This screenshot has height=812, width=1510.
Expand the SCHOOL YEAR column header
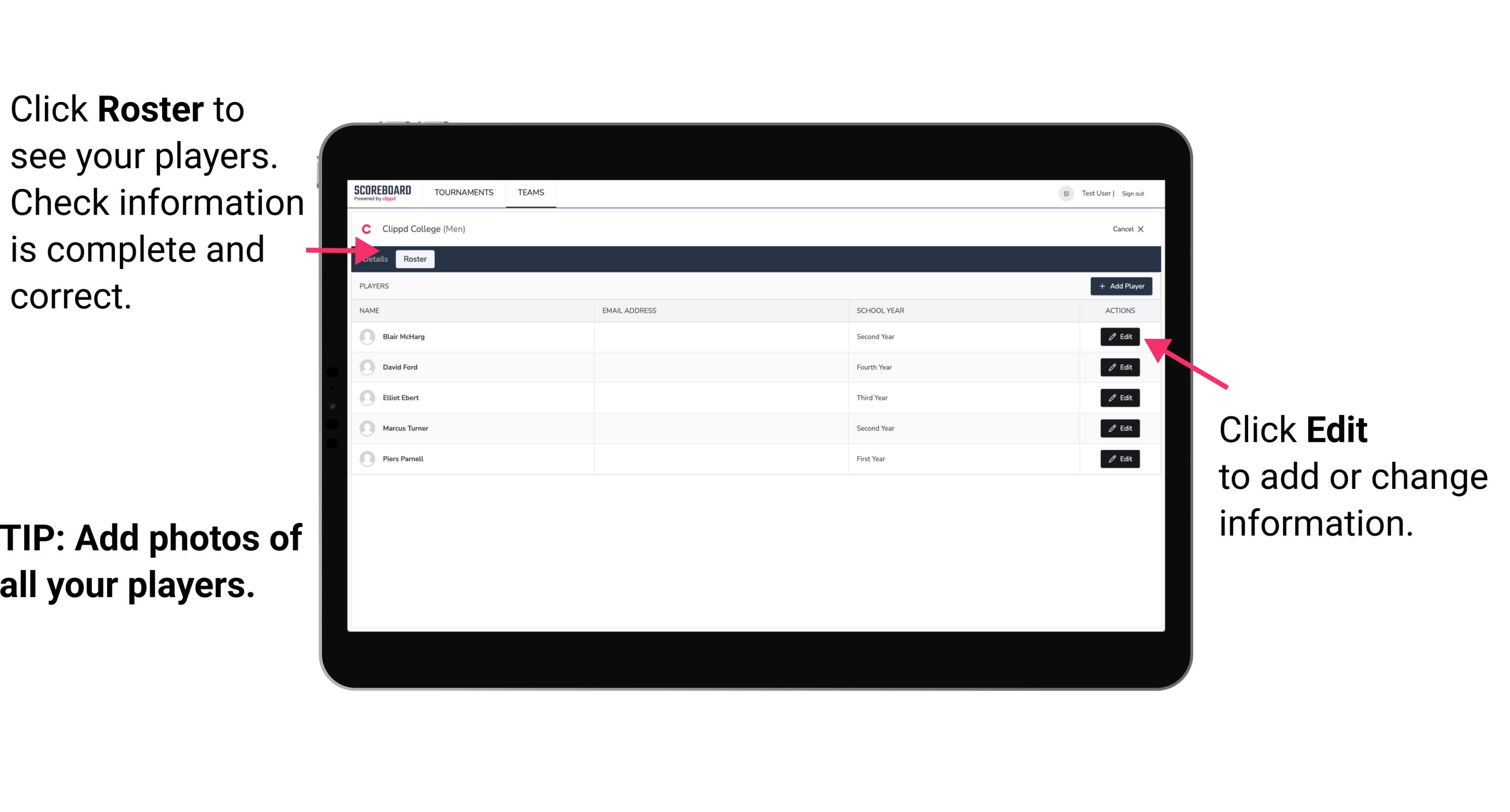click(x=879, y=311)
